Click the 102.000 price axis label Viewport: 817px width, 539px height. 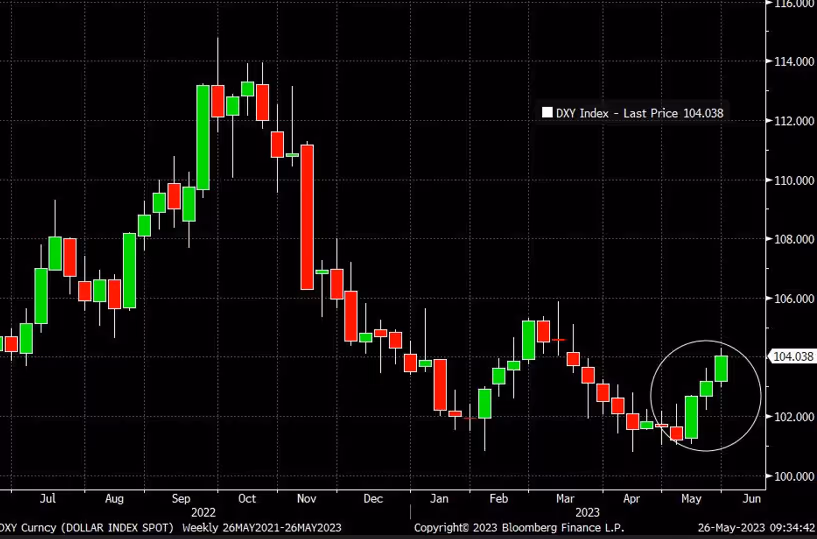[794, 417]
